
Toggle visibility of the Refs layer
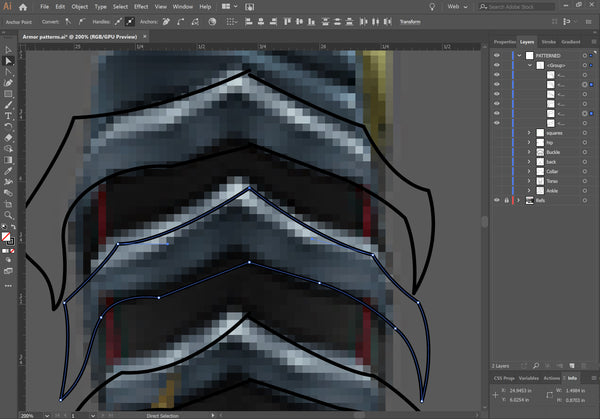[497, 200]
